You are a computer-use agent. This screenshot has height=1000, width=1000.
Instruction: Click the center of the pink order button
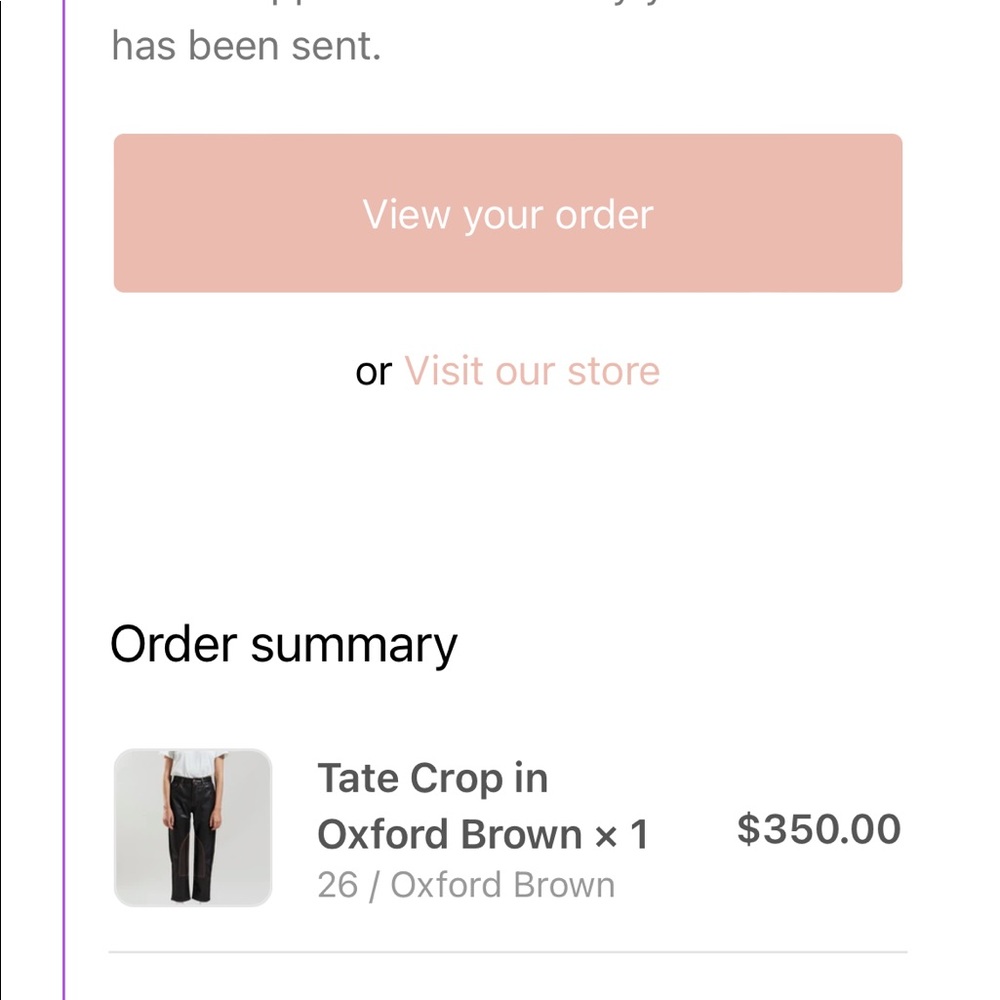pyautogui.click(x=508, y=213)
